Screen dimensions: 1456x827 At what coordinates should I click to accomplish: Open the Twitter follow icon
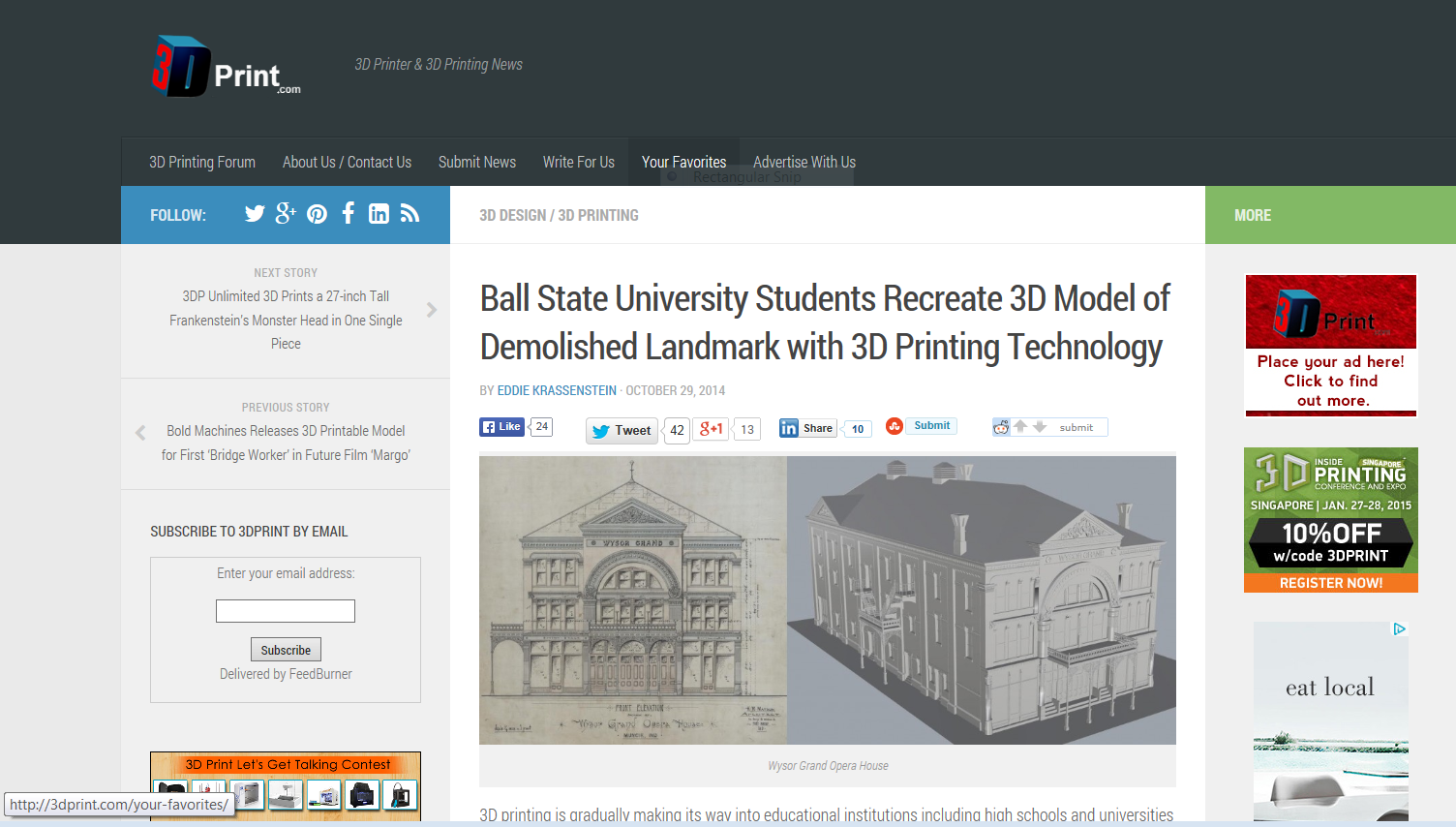pyautogui.click(x=255, y=214)
